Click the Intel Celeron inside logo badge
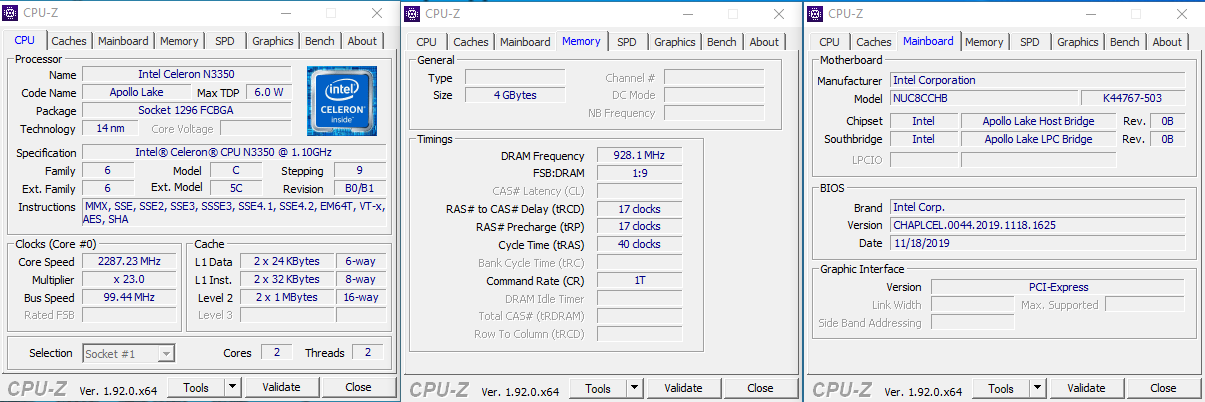Image resolution: width=1205 pixels, height=402 pixels. [342, 100]
